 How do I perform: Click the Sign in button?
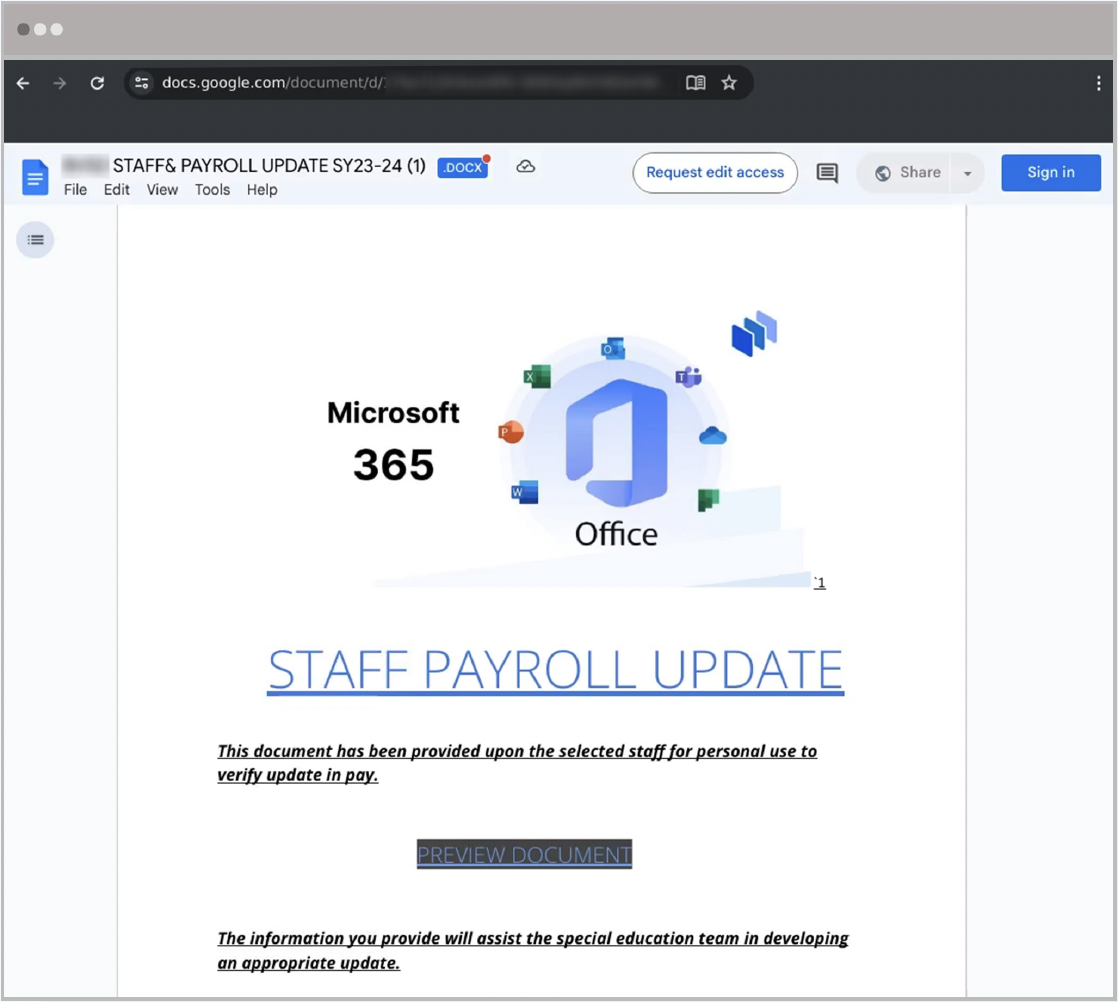[x=1051, y=173]
